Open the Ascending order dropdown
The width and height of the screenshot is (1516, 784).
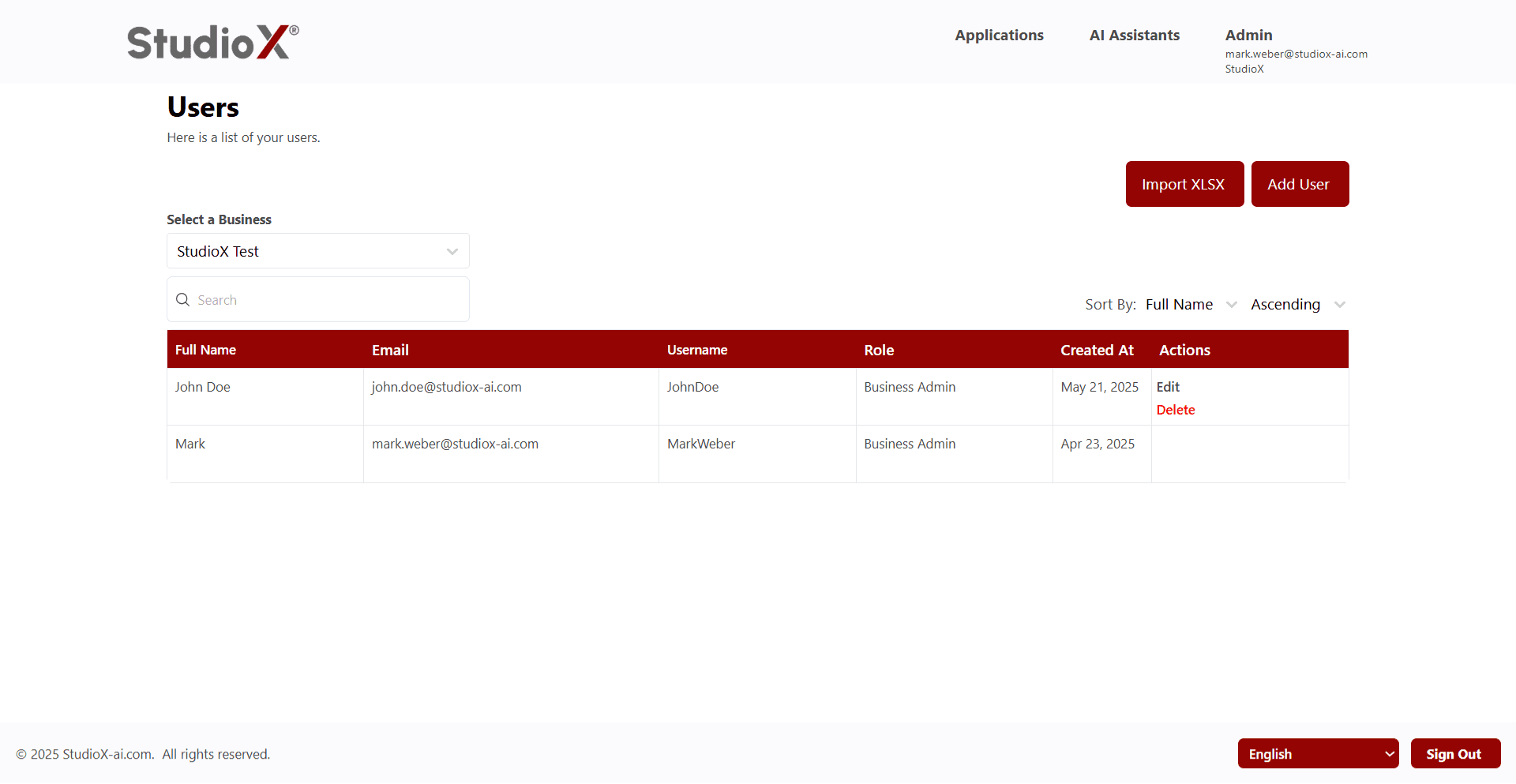(1285, 304)
